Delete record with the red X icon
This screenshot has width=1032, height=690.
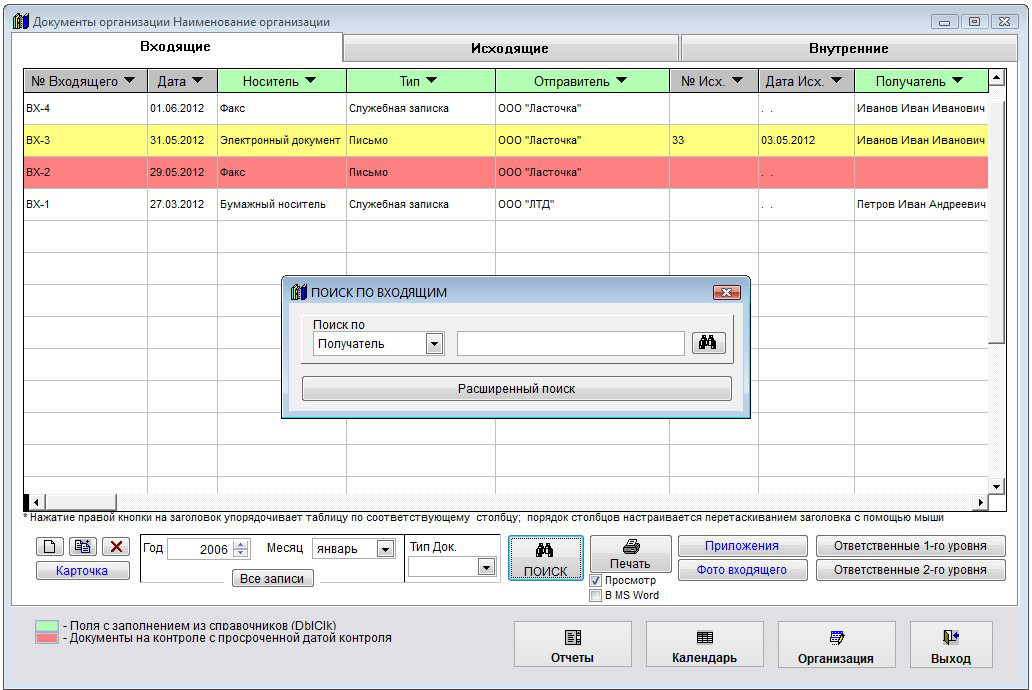(x=116, y=546)
